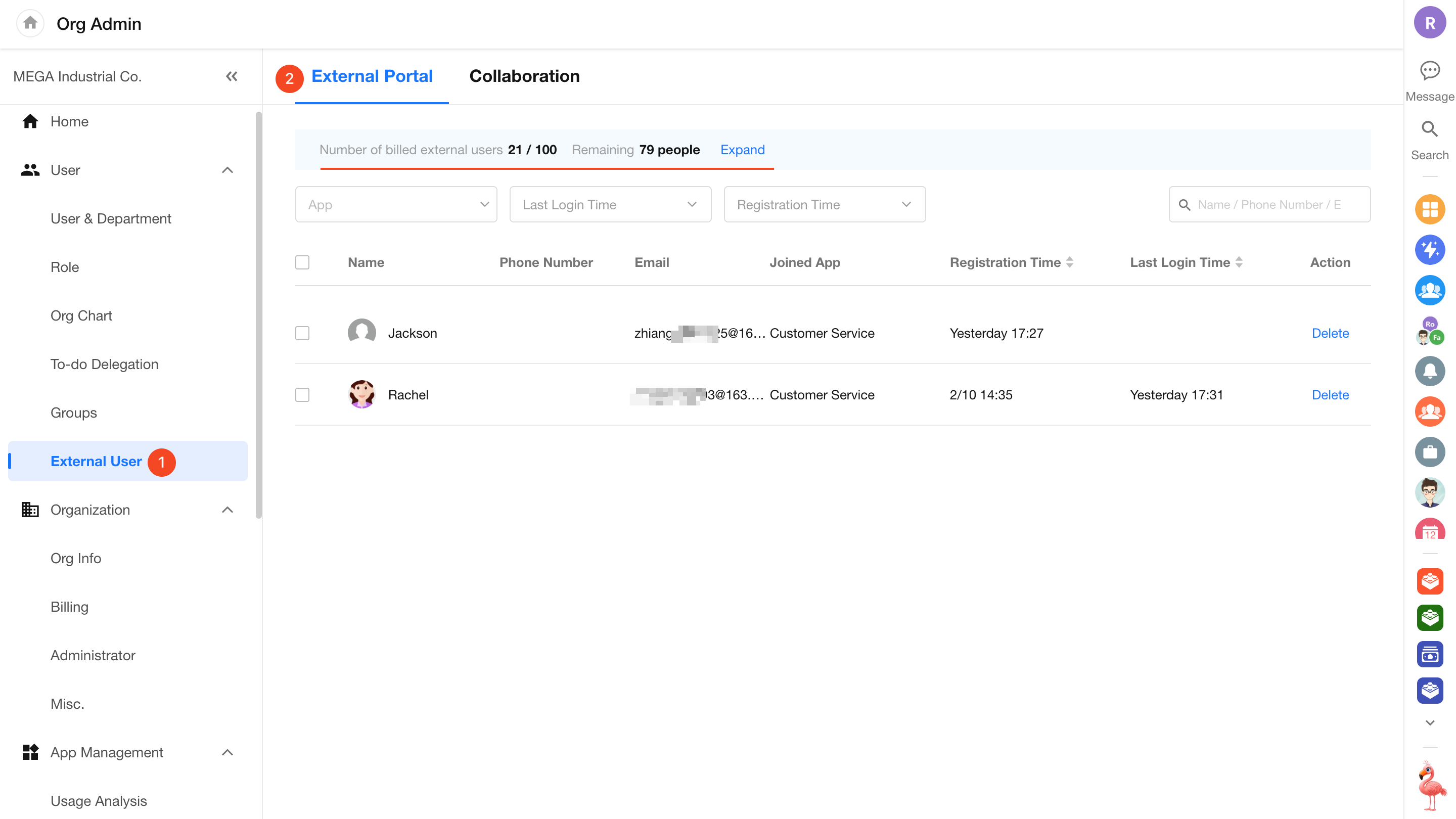Click the Search magnifier in right rail
The image size is (1456, 819).
click(1429, 129)
